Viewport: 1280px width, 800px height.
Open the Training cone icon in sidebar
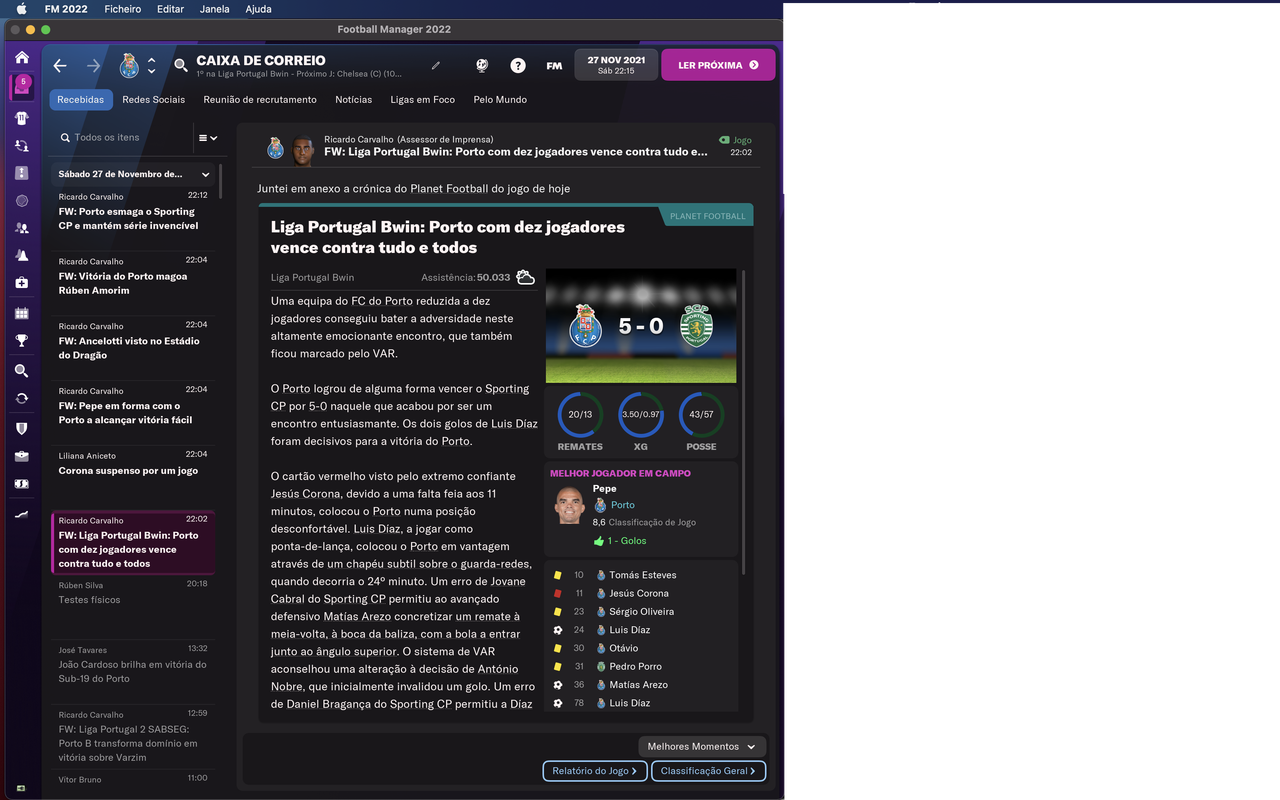22,256
